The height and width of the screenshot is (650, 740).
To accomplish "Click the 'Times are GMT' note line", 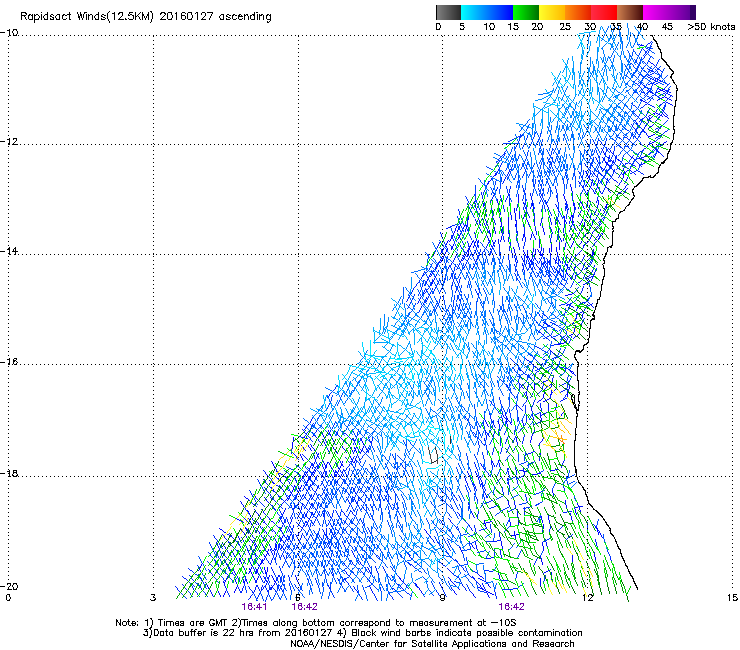I will coord(315,623).
